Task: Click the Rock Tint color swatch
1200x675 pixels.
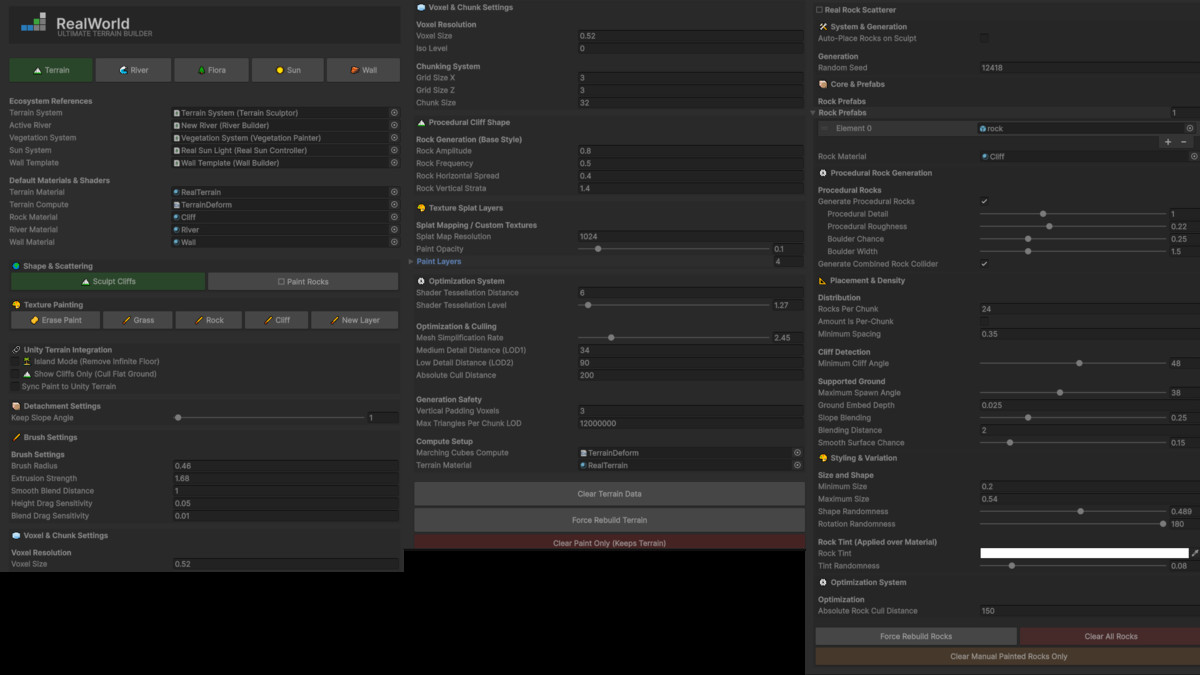Action: tap(1084, 553)
